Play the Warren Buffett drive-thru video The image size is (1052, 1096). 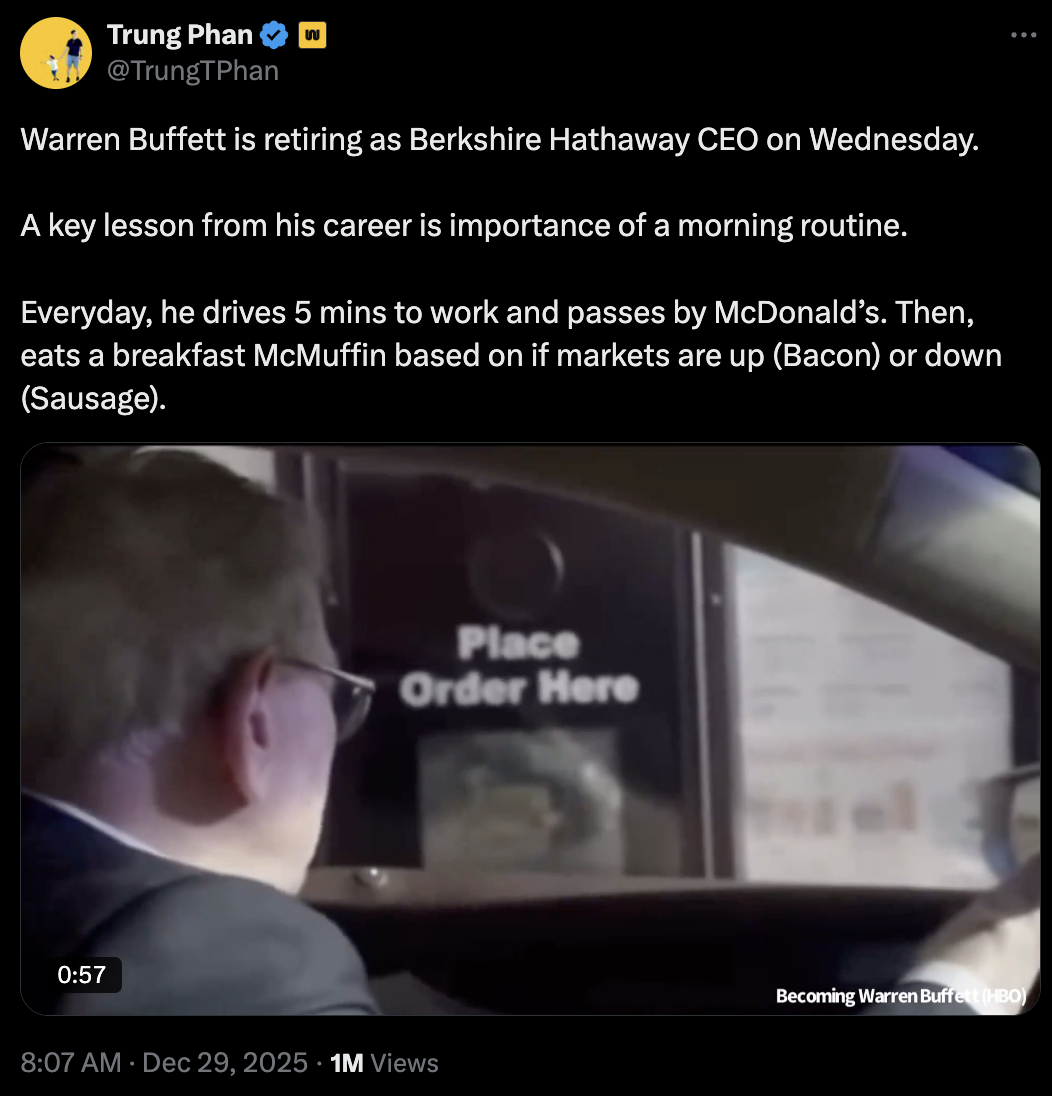[530, 728]
